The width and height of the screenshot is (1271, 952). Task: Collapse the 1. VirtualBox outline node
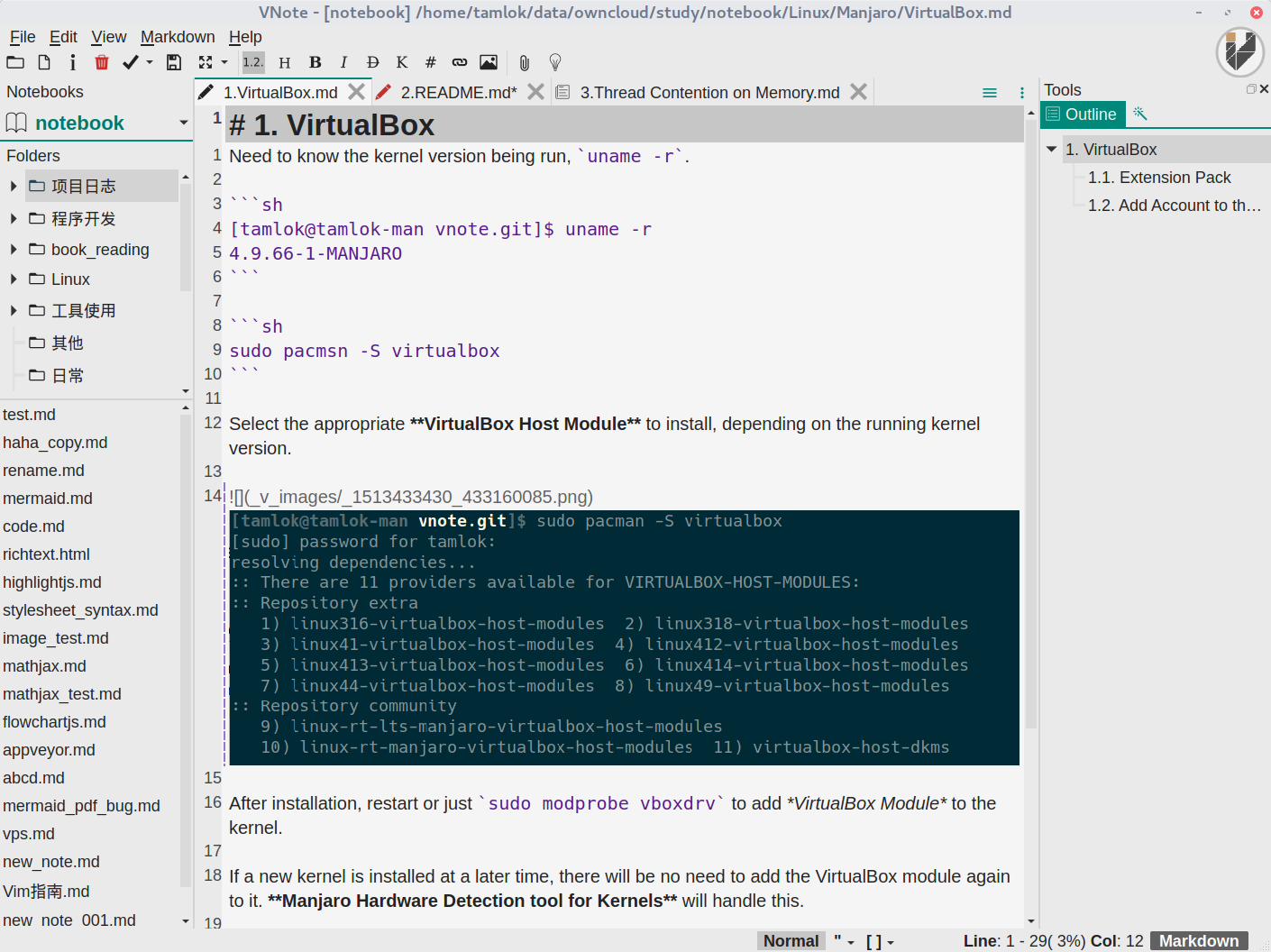[1051, 149]
